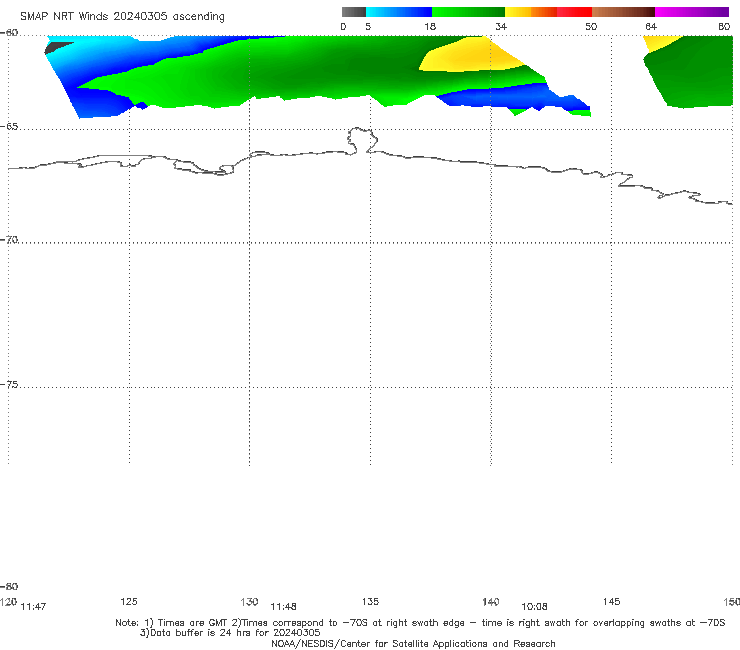Click the '125' longitude axis label
This screenshot has height=650, width=740.
click(129, 601)
